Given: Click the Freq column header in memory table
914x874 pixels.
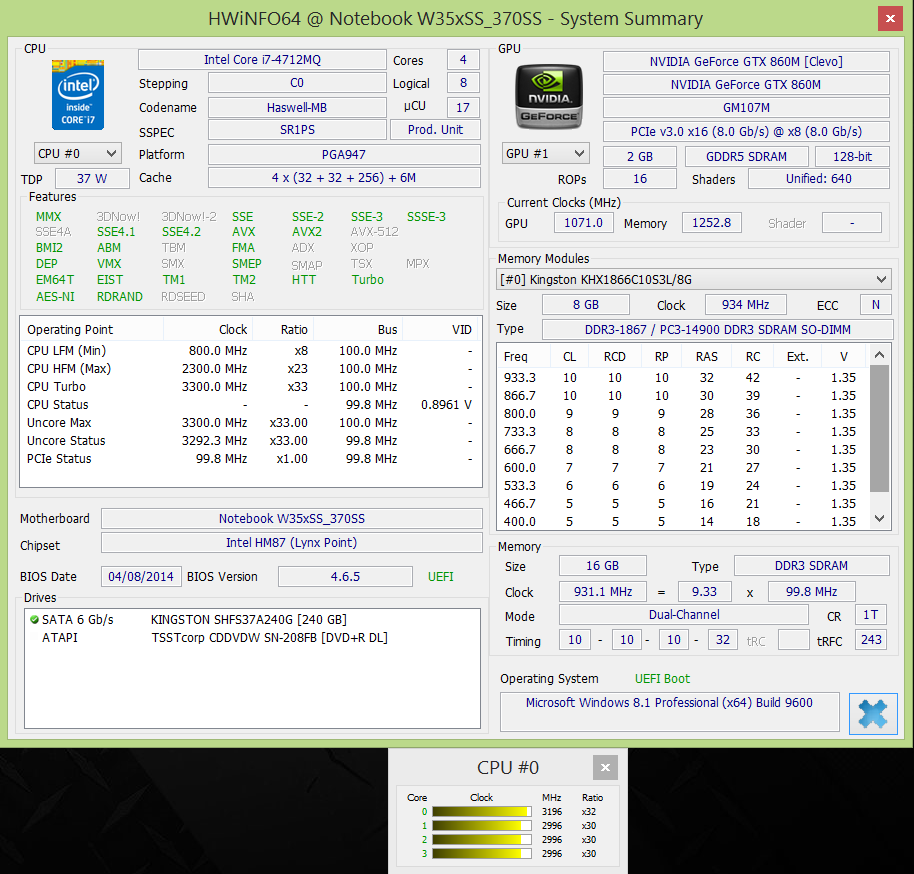Looking at the screenshot, I should [x=524, y=356].
